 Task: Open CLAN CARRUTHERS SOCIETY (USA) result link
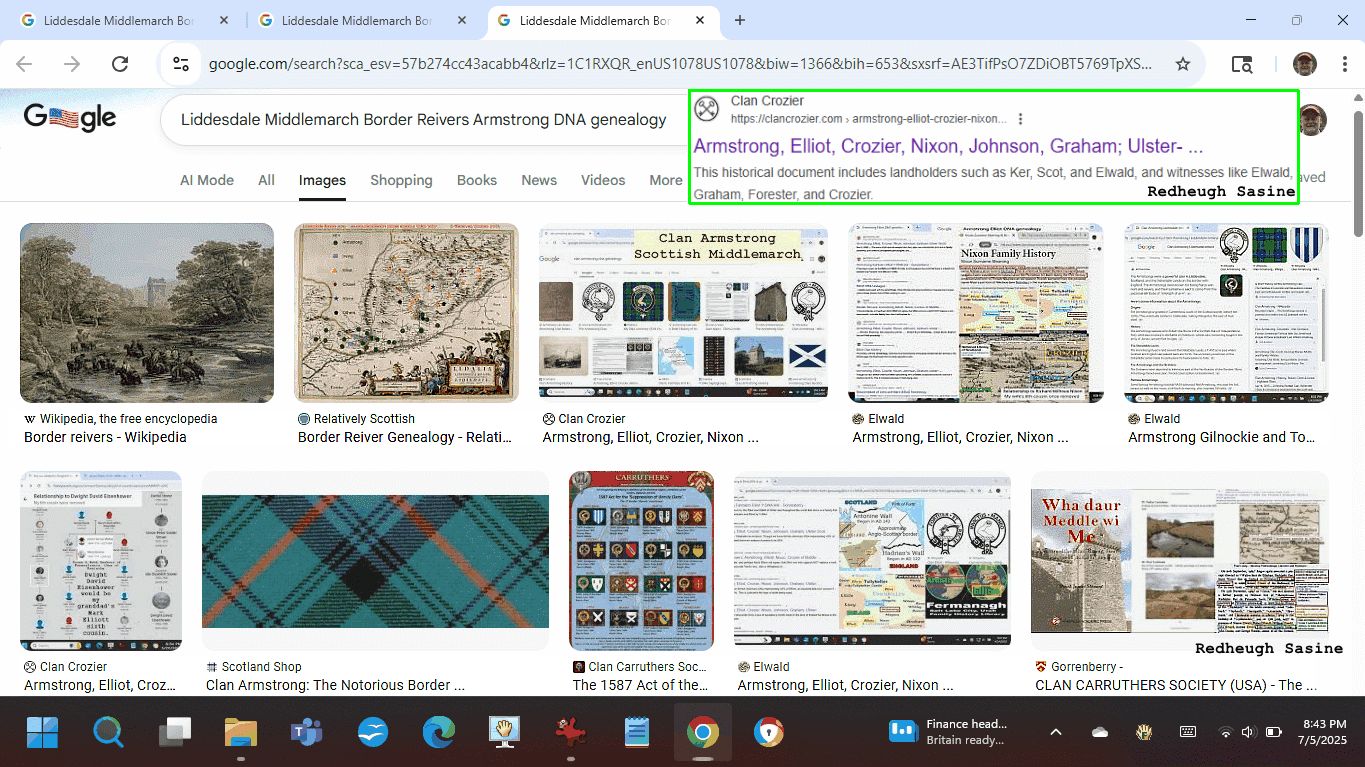coord(1176,685)
